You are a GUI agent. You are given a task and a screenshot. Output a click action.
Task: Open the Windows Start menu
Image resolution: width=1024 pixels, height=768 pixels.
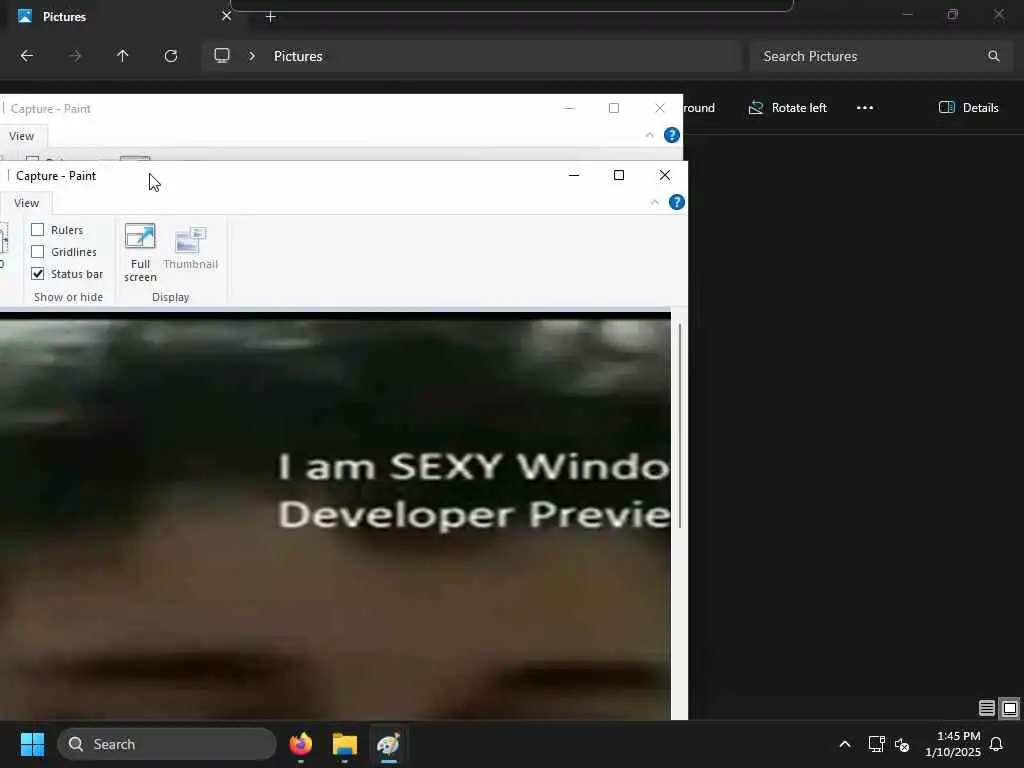click(x=32, y=744)
